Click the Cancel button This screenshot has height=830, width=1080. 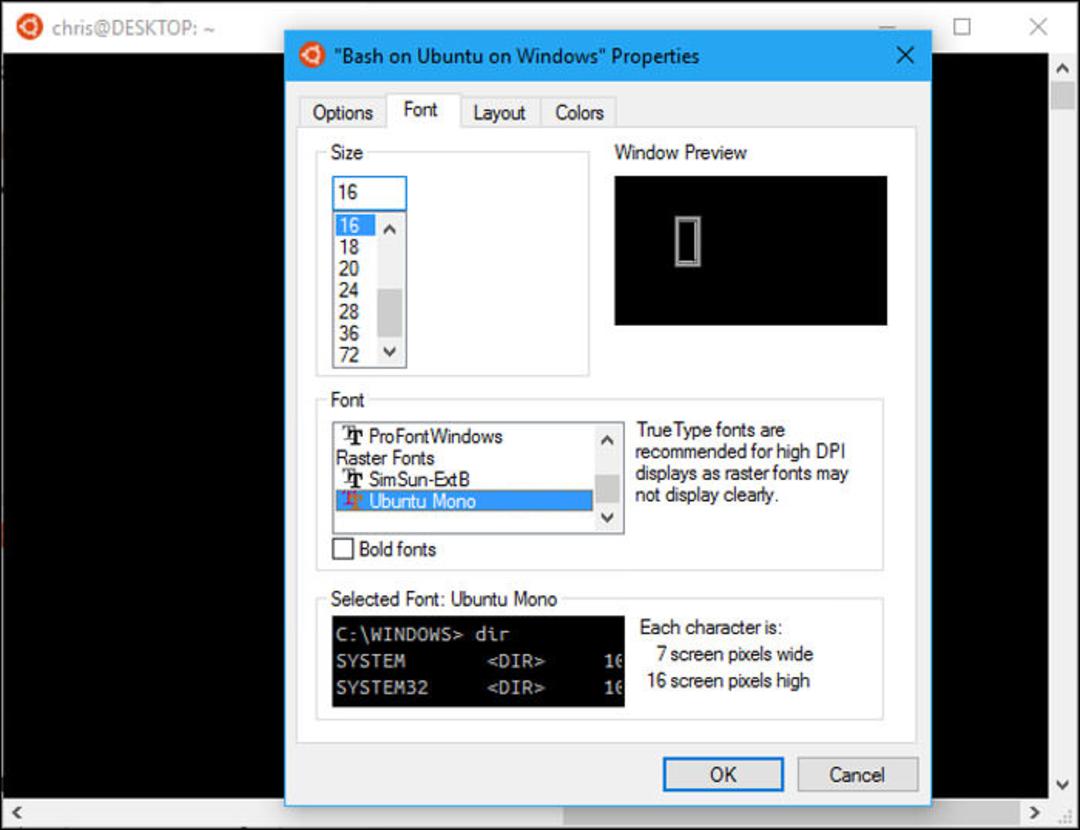point(857,775)
